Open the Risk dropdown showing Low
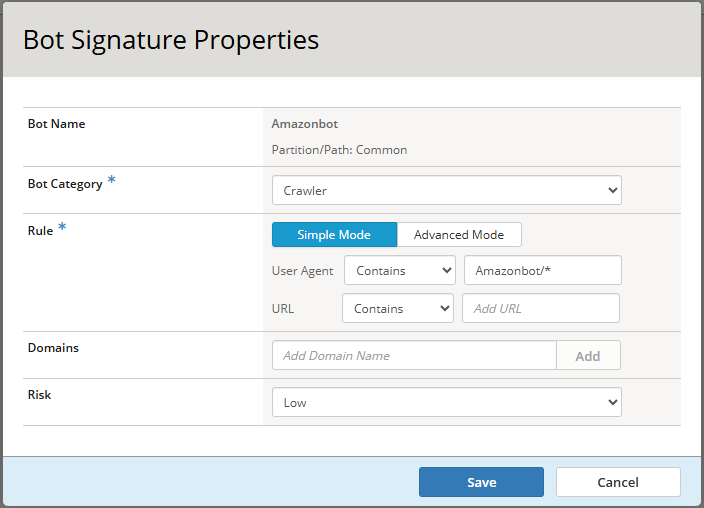 [447, 402]
